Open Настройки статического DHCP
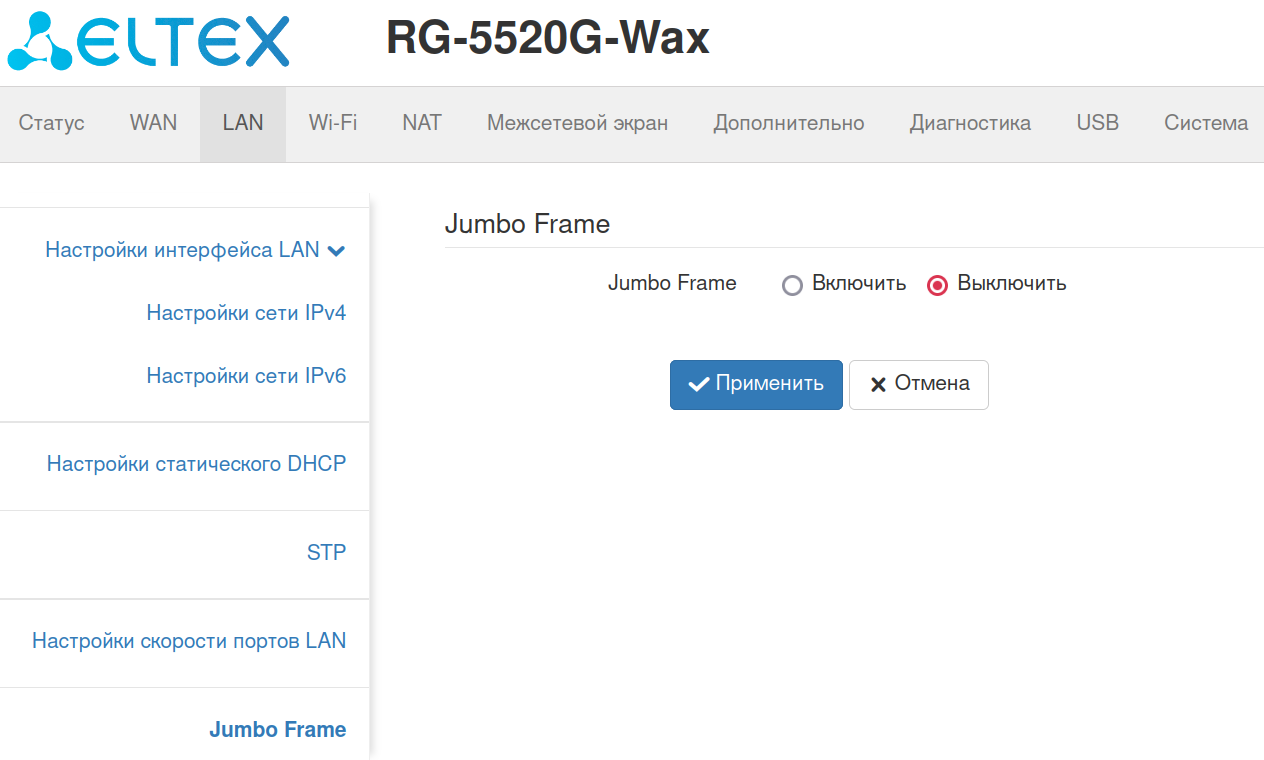1264x760 pixels. [196, 464]
